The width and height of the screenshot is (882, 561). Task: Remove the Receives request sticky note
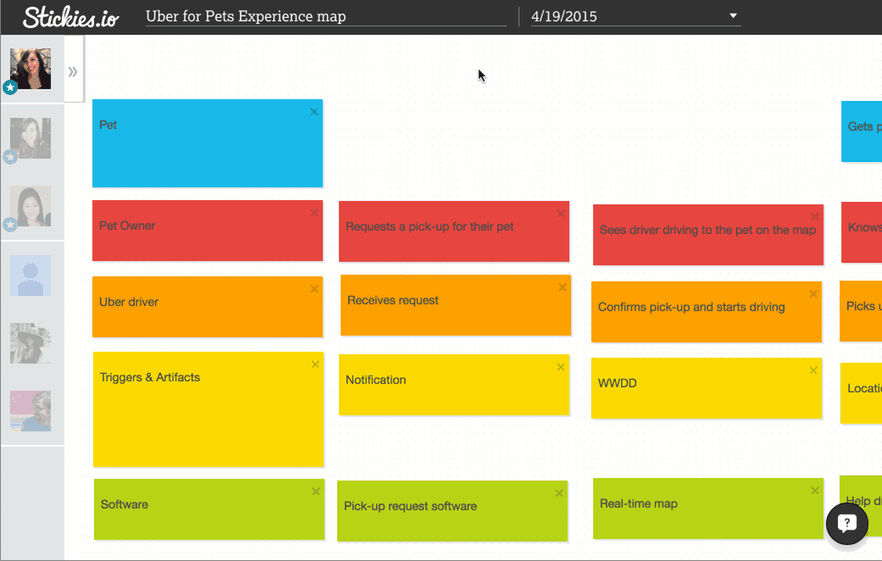(x=562, y=287)
